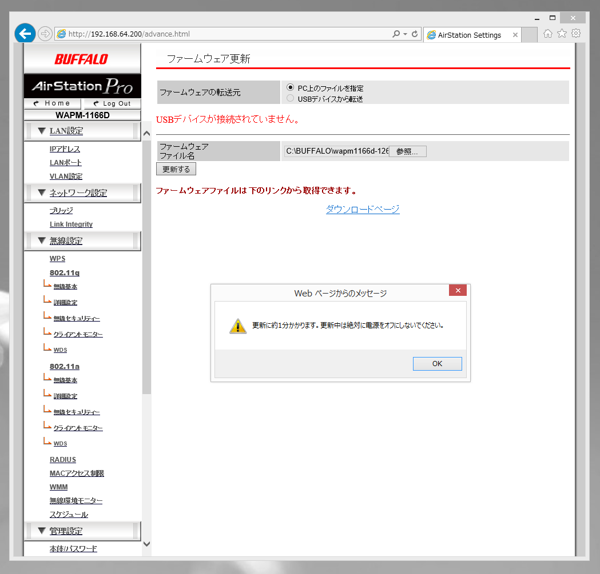Open the 802.11a link
This screenshot has width=600, height=574.
point(65,367)
